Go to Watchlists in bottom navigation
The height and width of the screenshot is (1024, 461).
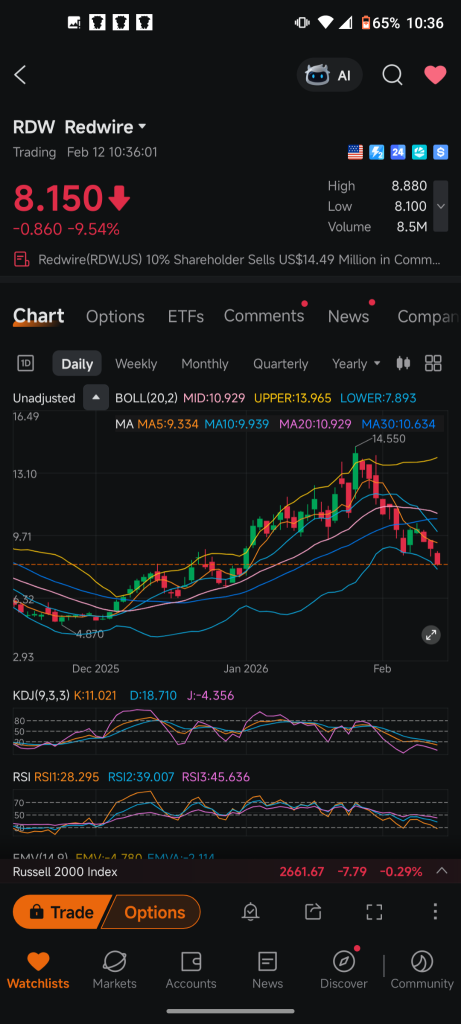click(38, 970)
